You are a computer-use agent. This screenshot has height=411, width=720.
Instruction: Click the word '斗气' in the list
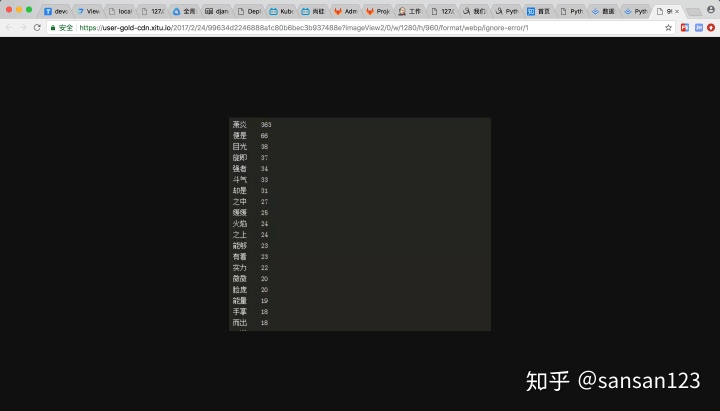(240, 180)
